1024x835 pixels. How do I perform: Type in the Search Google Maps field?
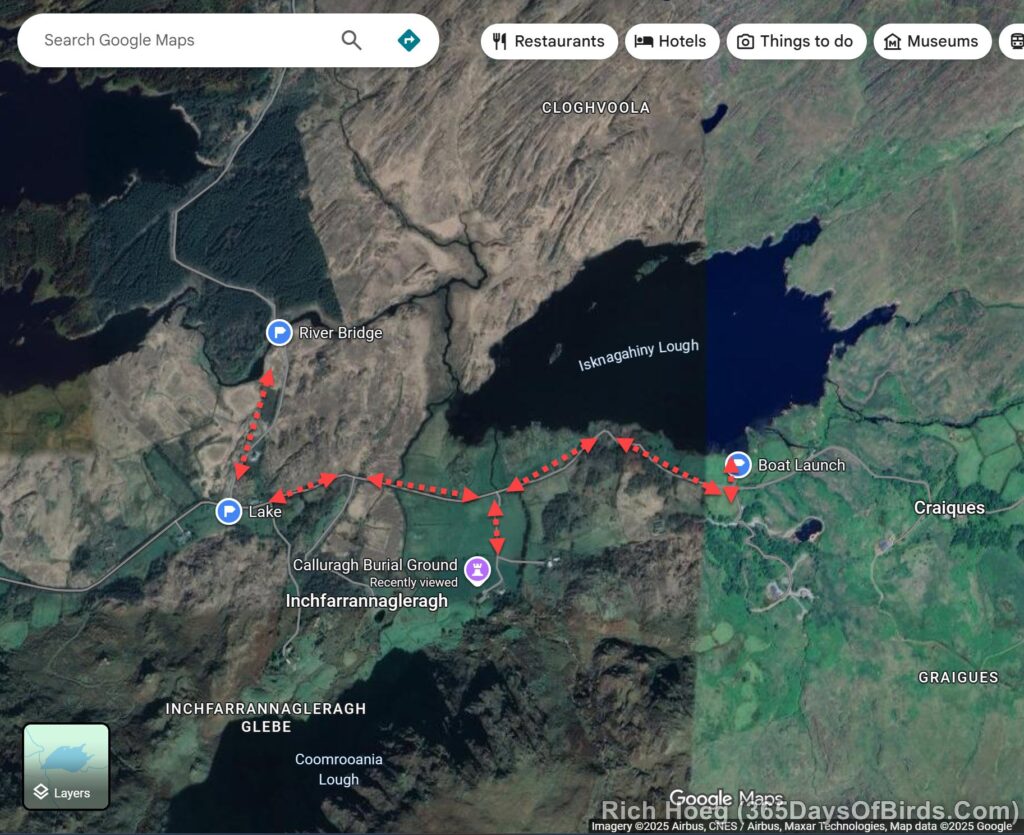pyautogui.click(x=180, y=40)
